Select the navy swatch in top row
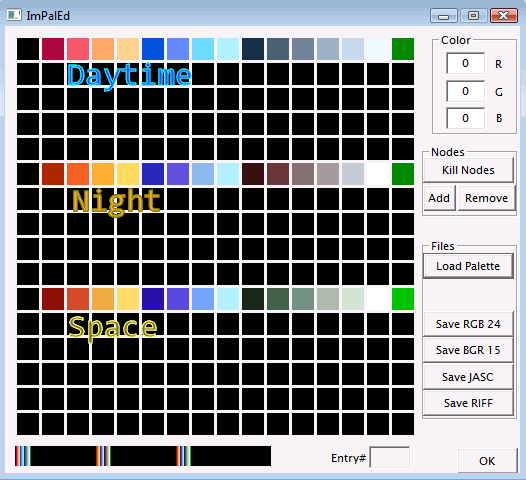 (253, 49)
